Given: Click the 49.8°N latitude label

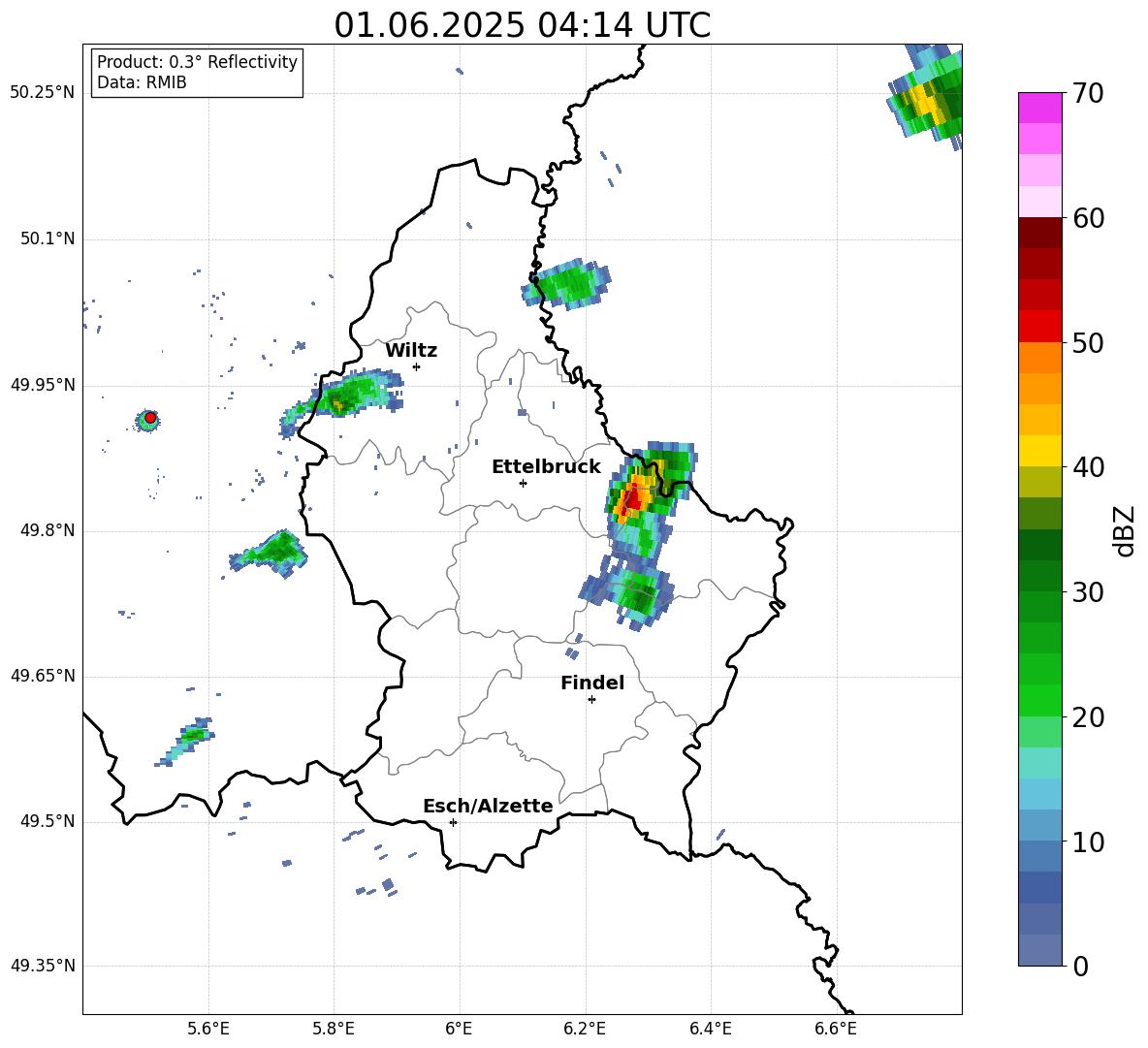Looking at the screenshot, I should 48,530.
